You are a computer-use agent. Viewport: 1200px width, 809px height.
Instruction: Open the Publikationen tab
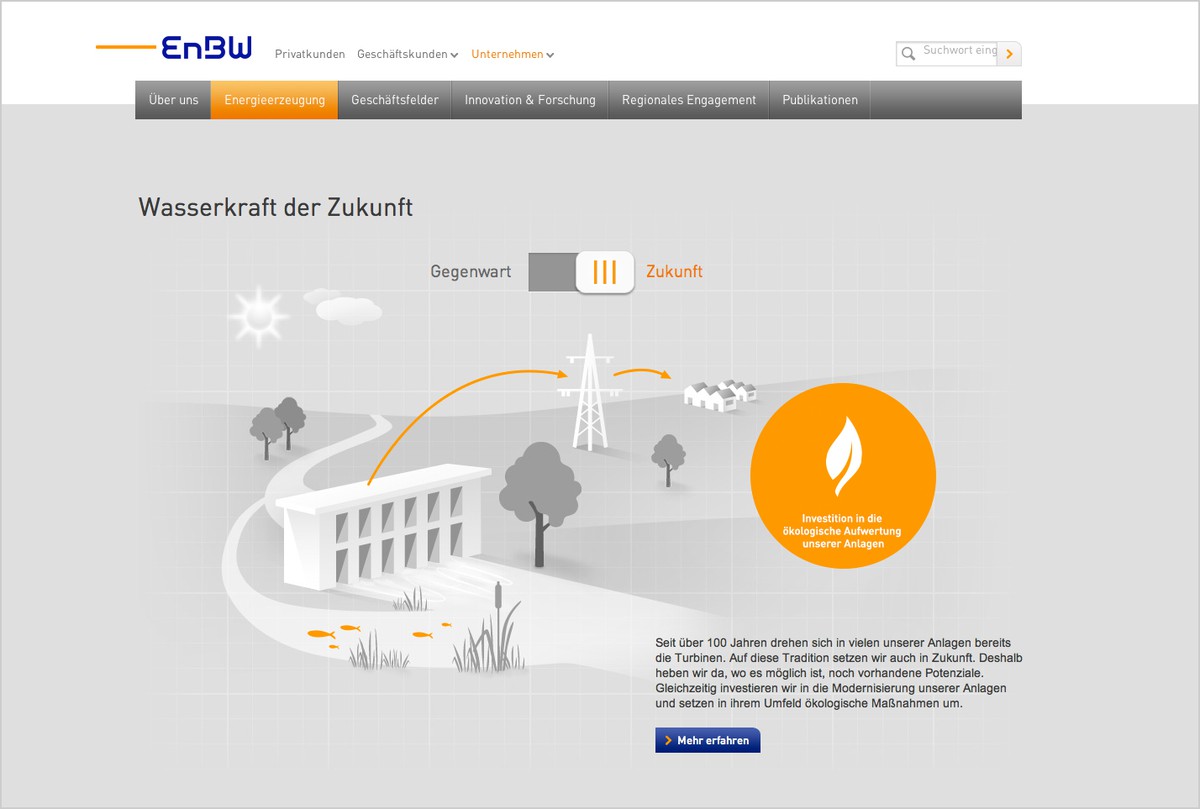coord(820,100)
